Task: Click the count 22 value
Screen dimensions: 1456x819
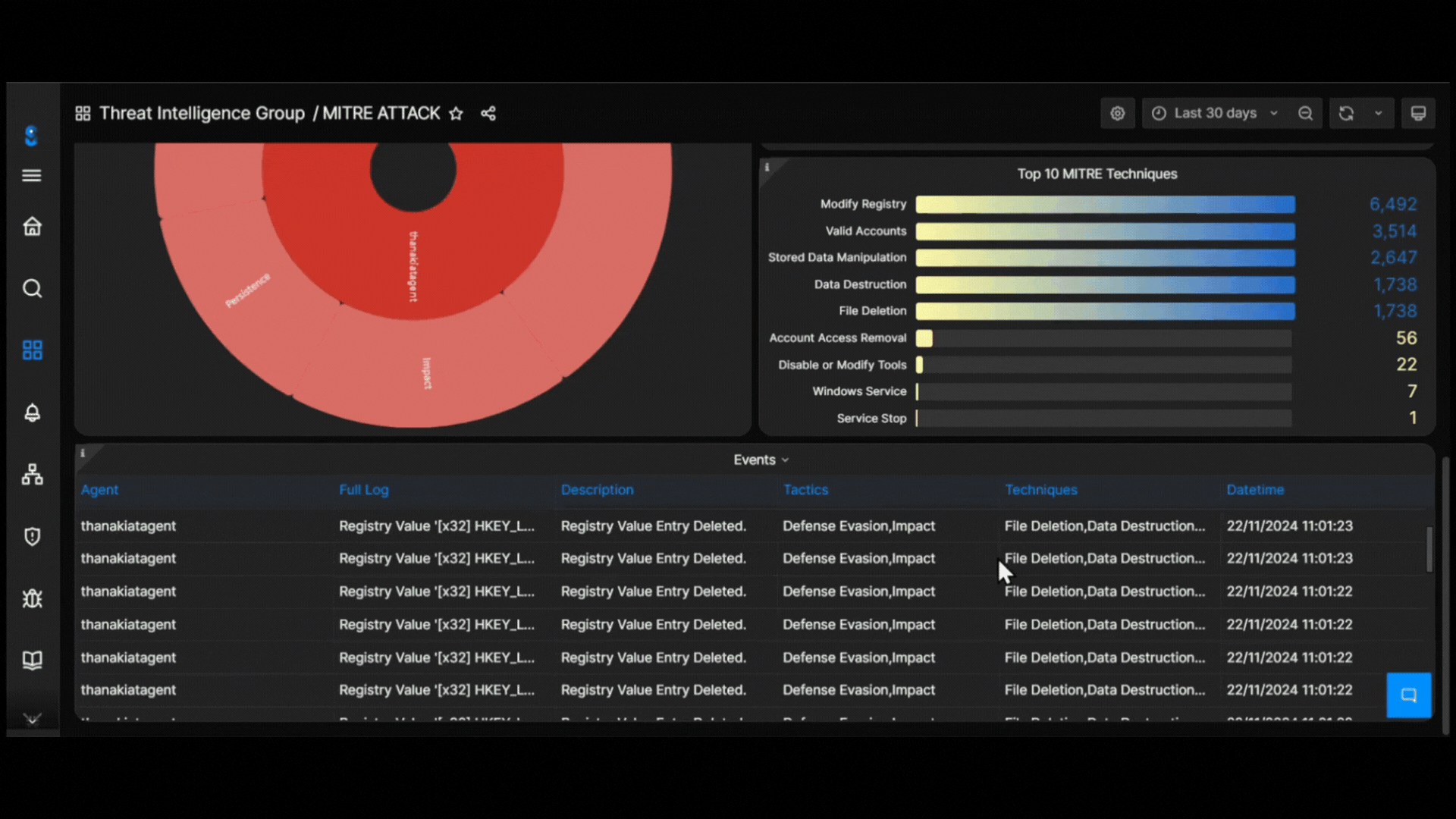Action: (1407, 365)
